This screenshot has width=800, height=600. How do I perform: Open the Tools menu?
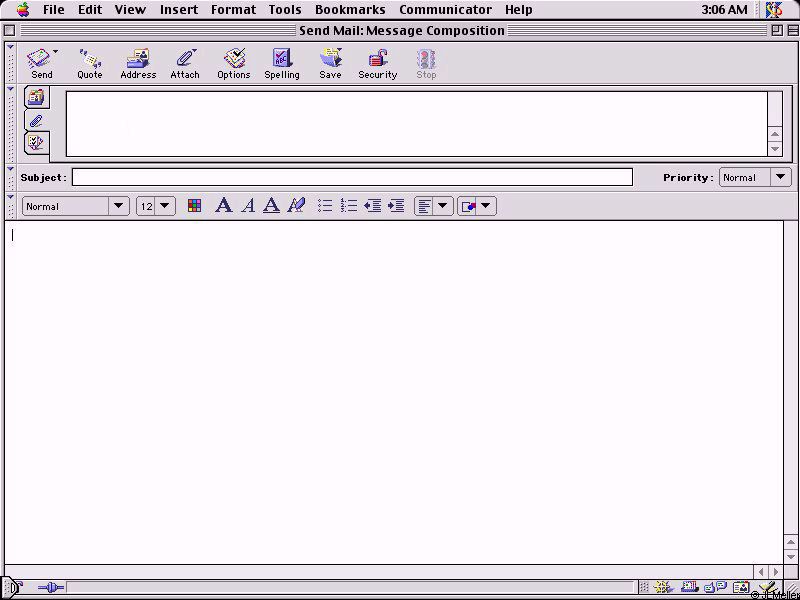pos(285,10)
